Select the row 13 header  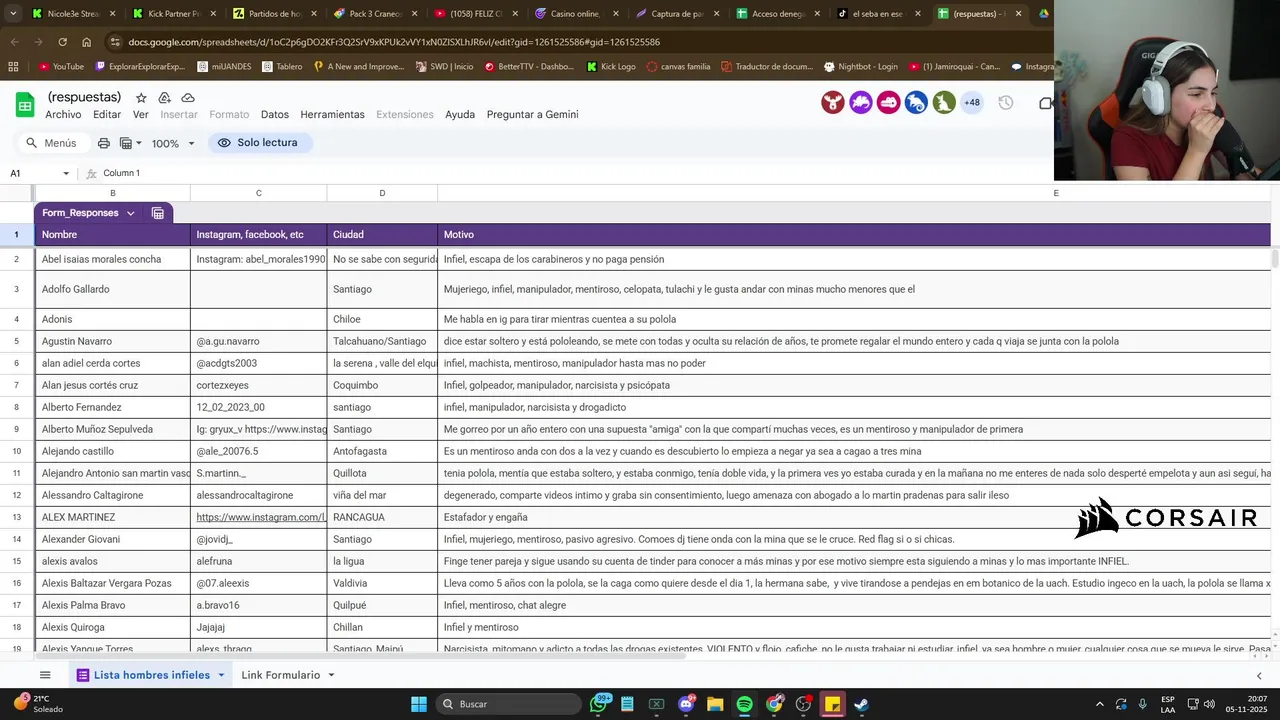pos(16,517)
